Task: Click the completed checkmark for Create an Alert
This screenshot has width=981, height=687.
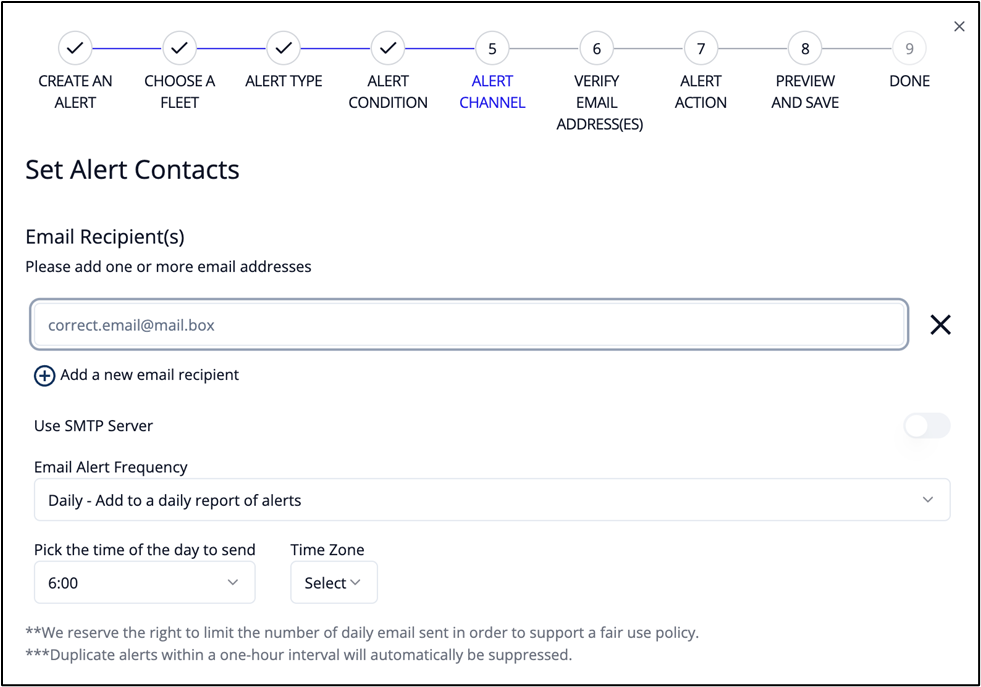Action: coord(75,47)
